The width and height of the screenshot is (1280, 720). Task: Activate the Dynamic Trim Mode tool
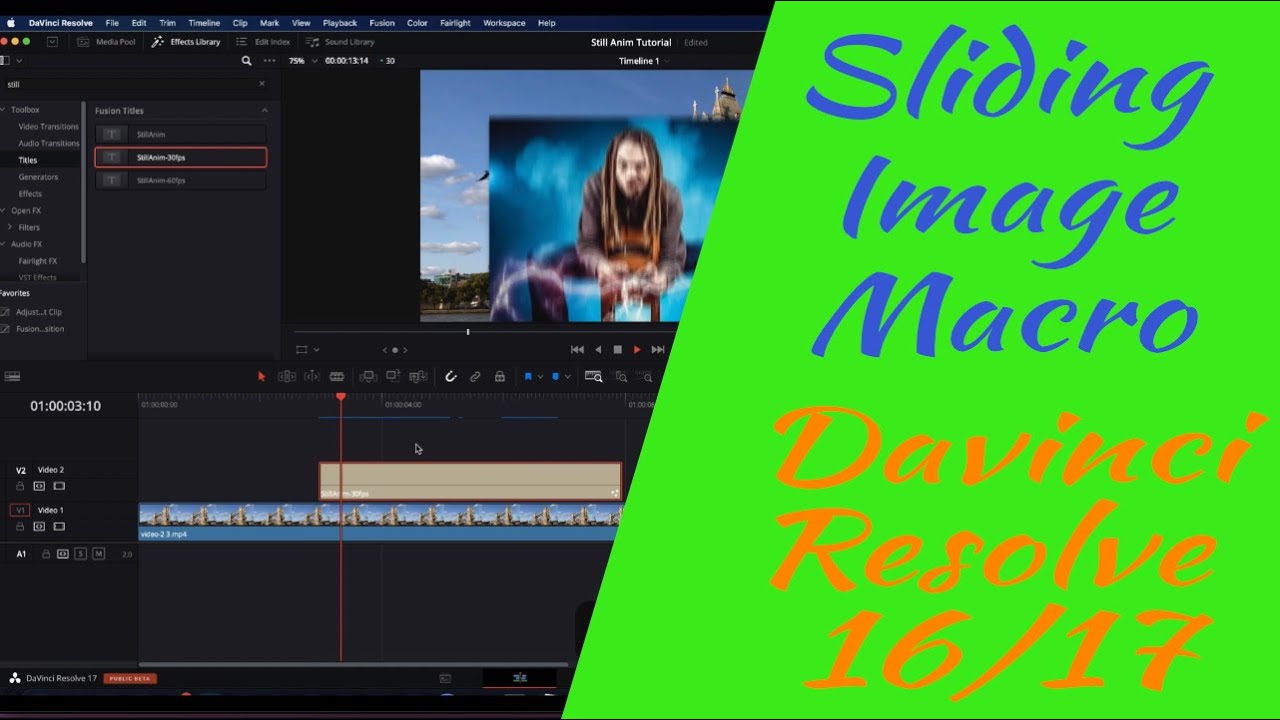pyautogui.click(x=312, y=377)
